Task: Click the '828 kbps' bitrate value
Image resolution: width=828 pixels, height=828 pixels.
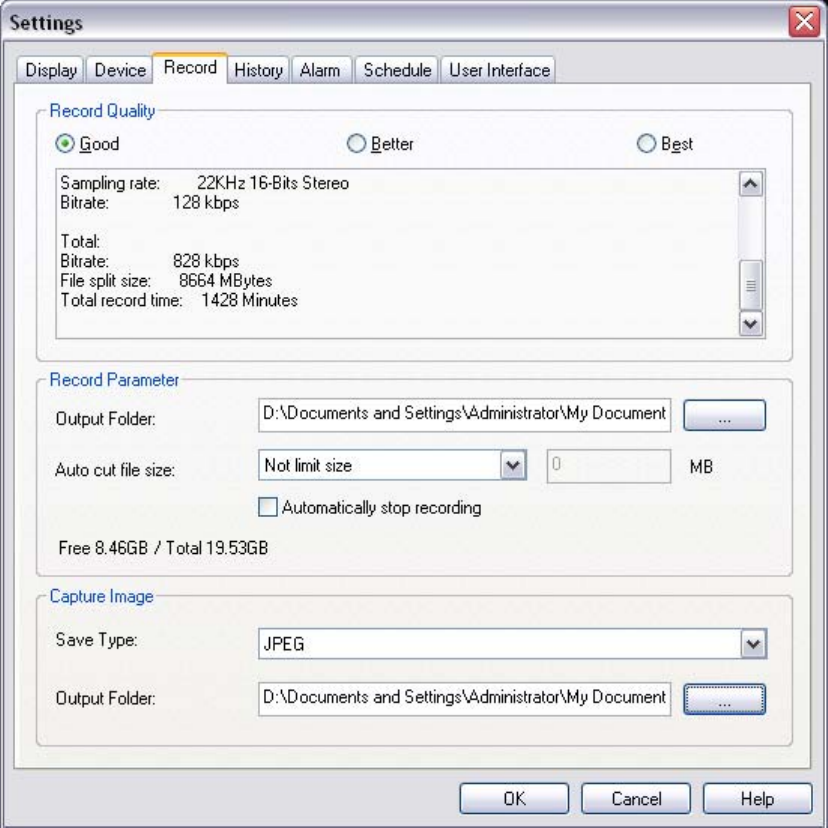Action: coord(206,261)
